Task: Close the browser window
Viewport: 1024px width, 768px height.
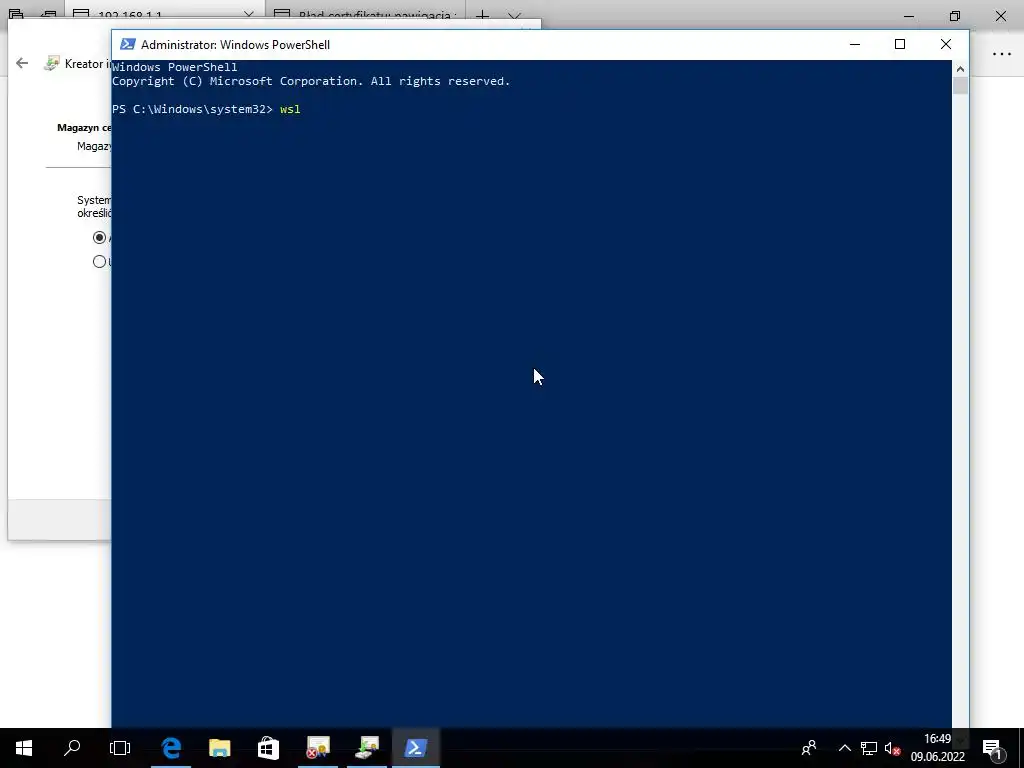Action: coord(1000,16)
